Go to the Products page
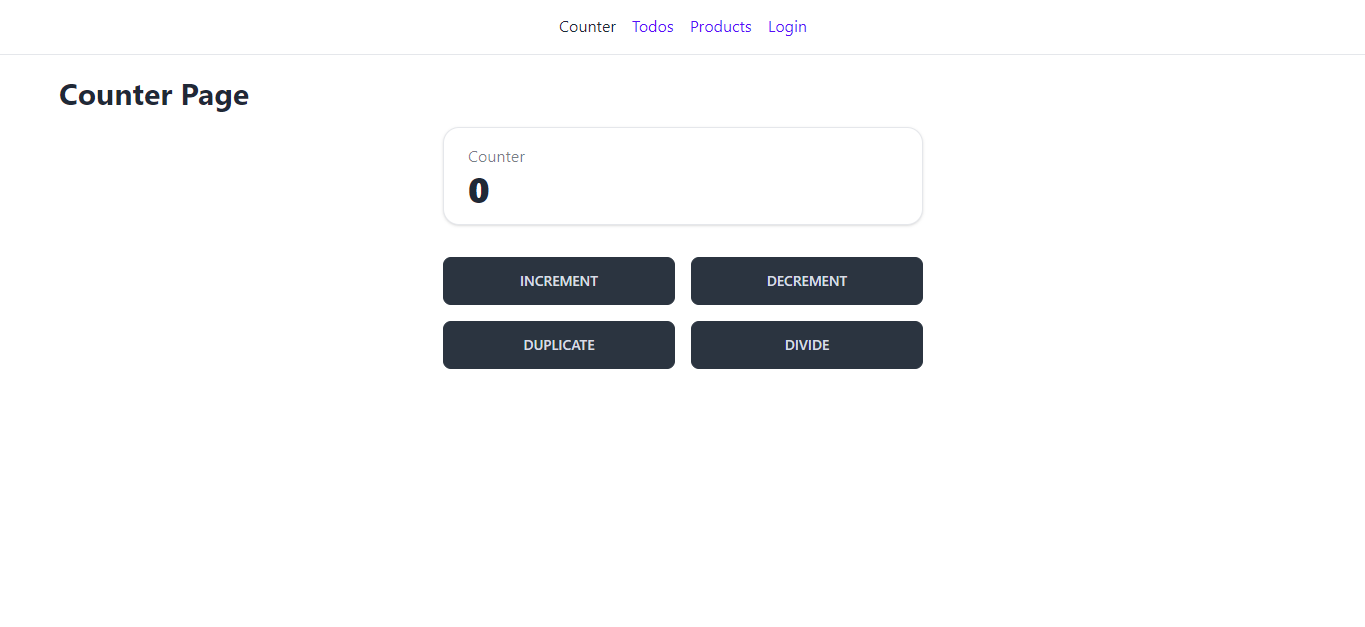The image size is (1365, 627). pyautogui.click(x=721, y=27)
